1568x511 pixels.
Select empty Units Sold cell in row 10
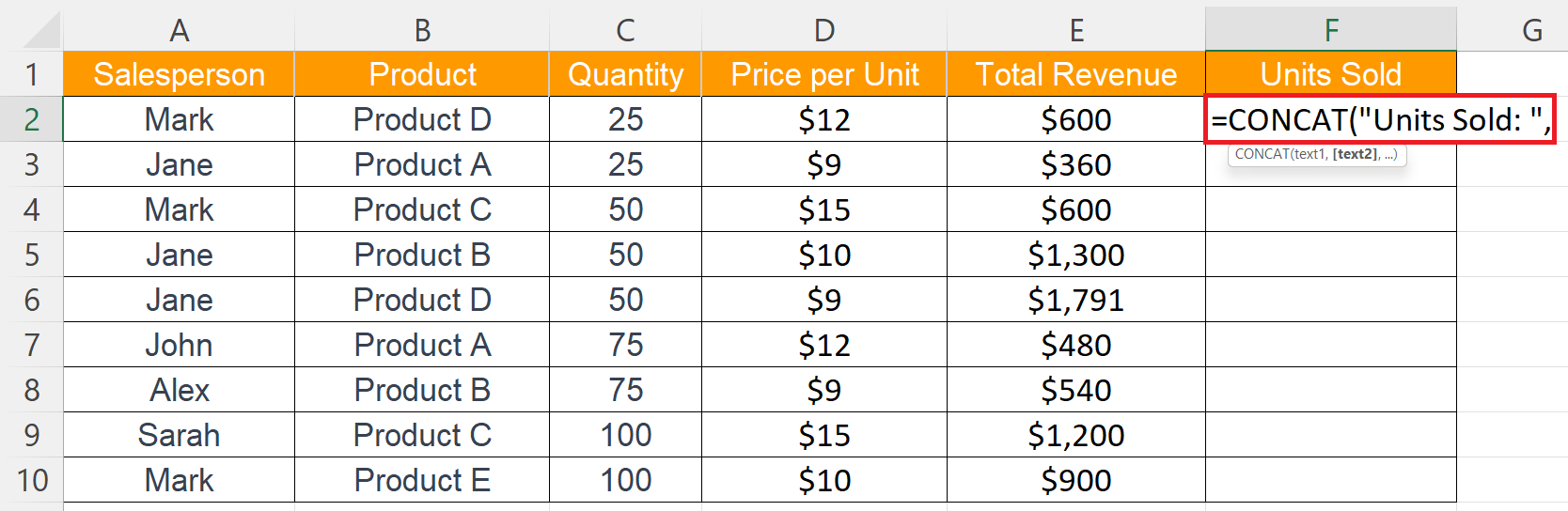(1330, 480)
